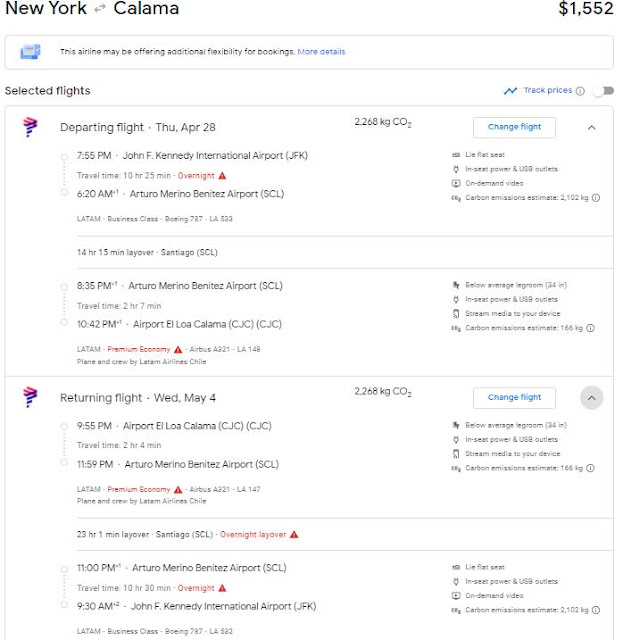
Task: Click the info icon beside departing 2,102 kg
Action: tap(596, 198)
